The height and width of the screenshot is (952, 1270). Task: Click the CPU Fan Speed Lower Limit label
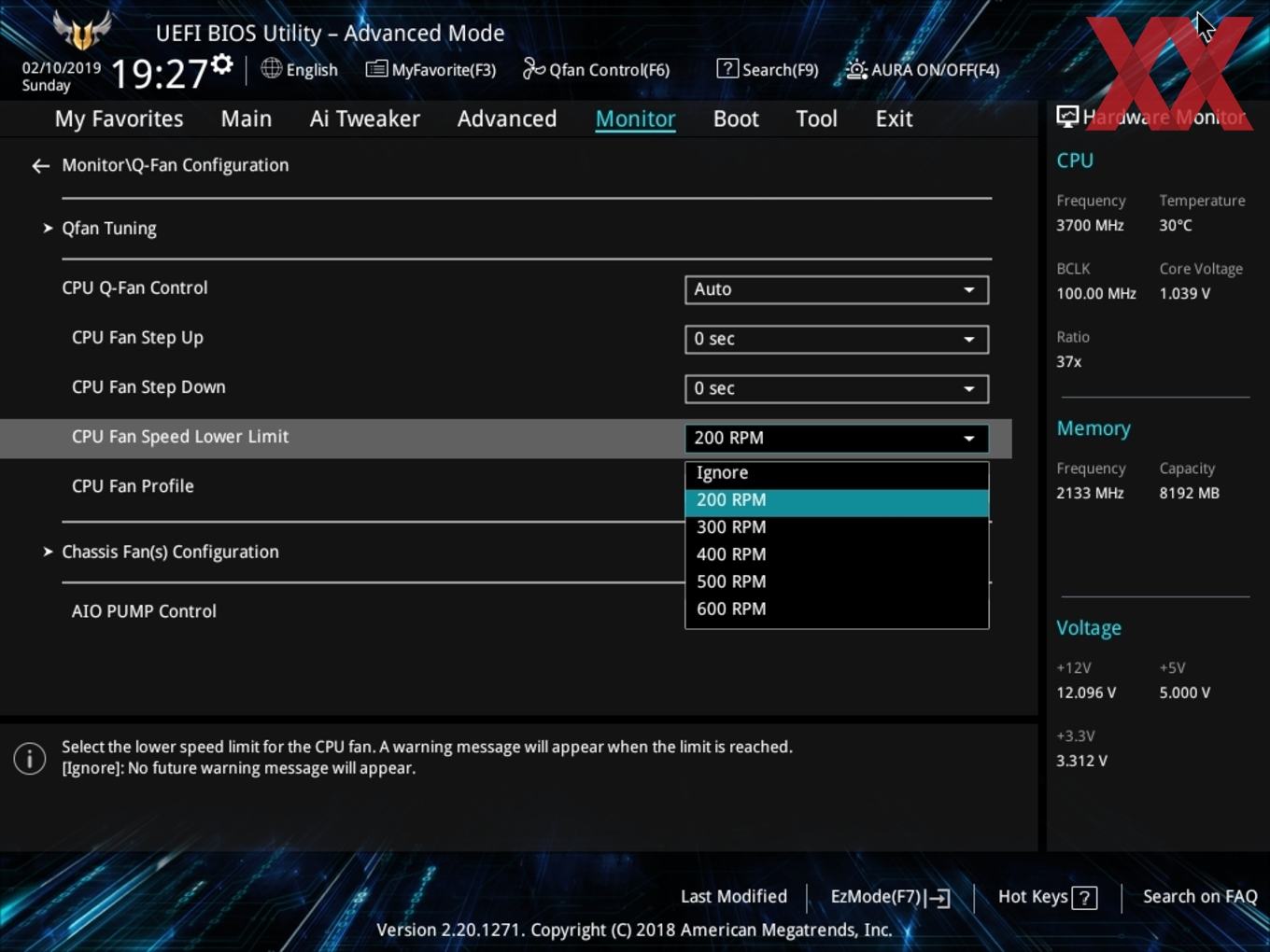(x=180, y=437)
